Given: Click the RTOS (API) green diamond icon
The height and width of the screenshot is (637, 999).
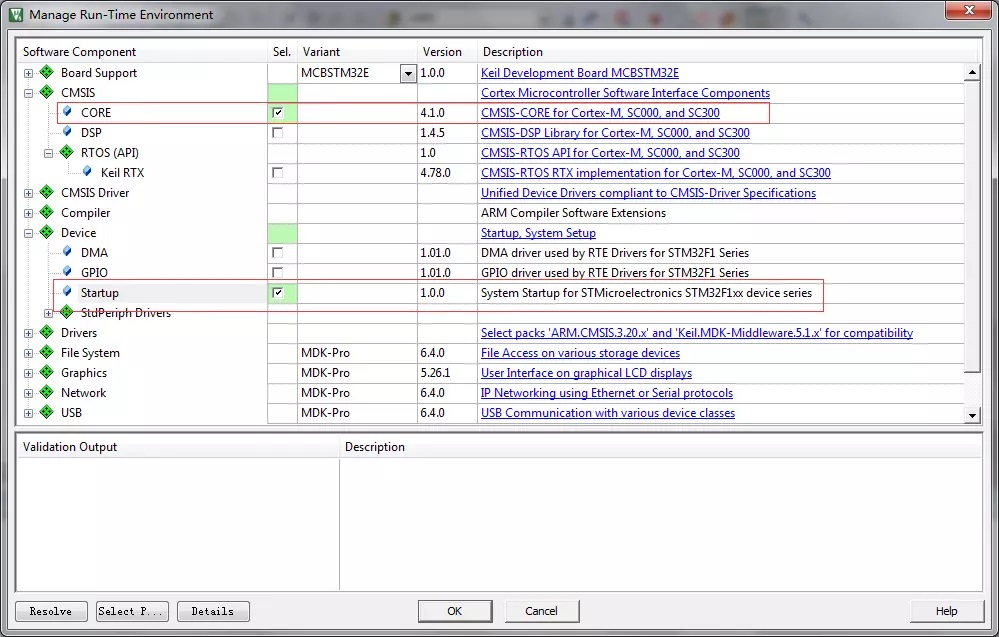Looking at the screenshot, I should click(x=67, y=152).
